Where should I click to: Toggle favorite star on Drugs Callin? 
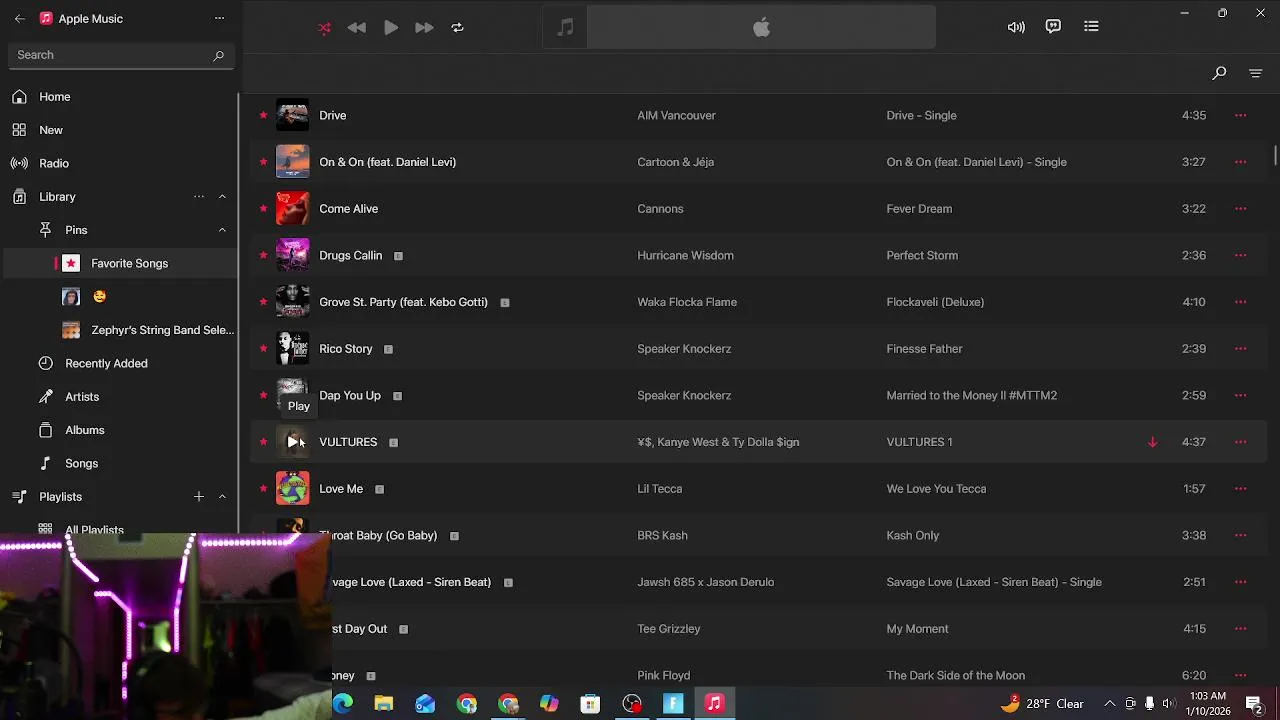(263, 255)
